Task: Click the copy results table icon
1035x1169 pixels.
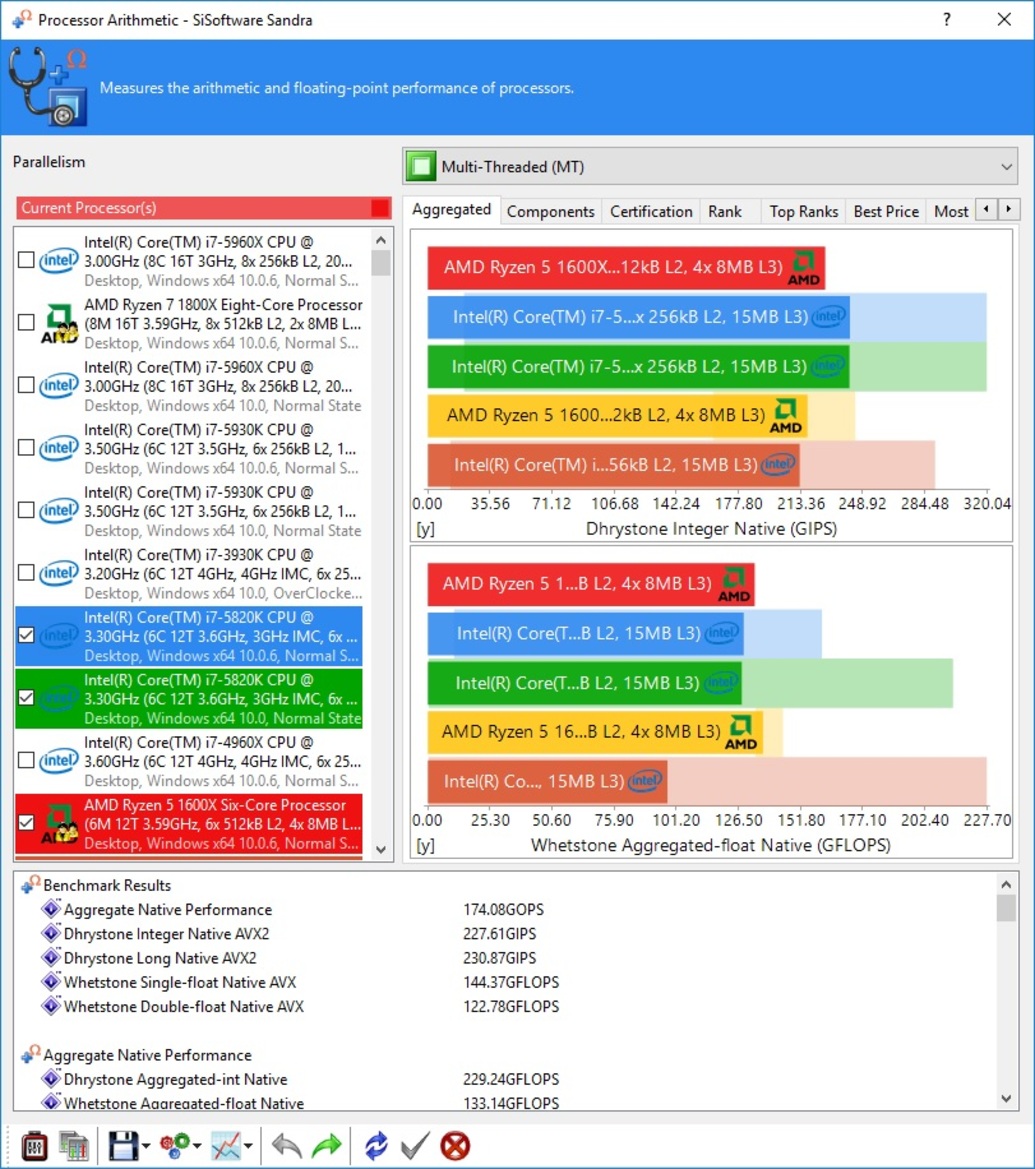Action: point(74,1146)
